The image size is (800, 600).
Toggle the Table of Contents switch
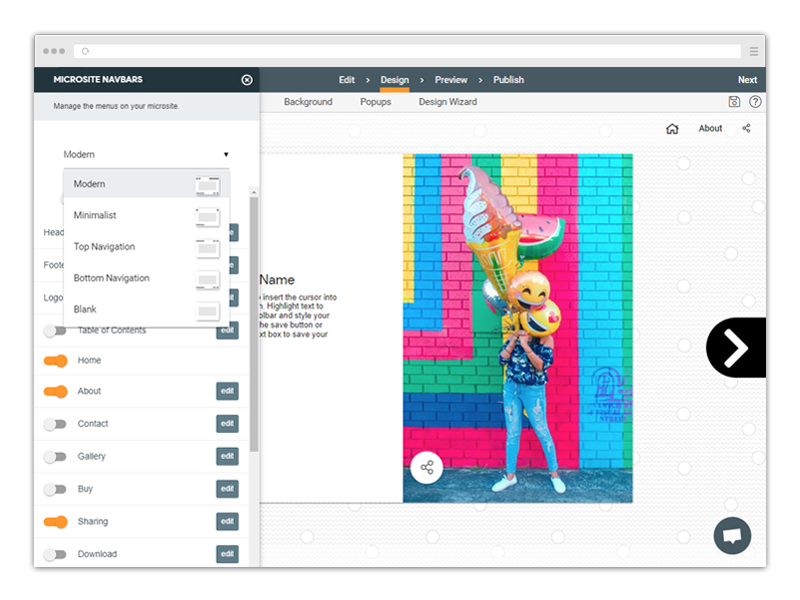tap(55, 331)
